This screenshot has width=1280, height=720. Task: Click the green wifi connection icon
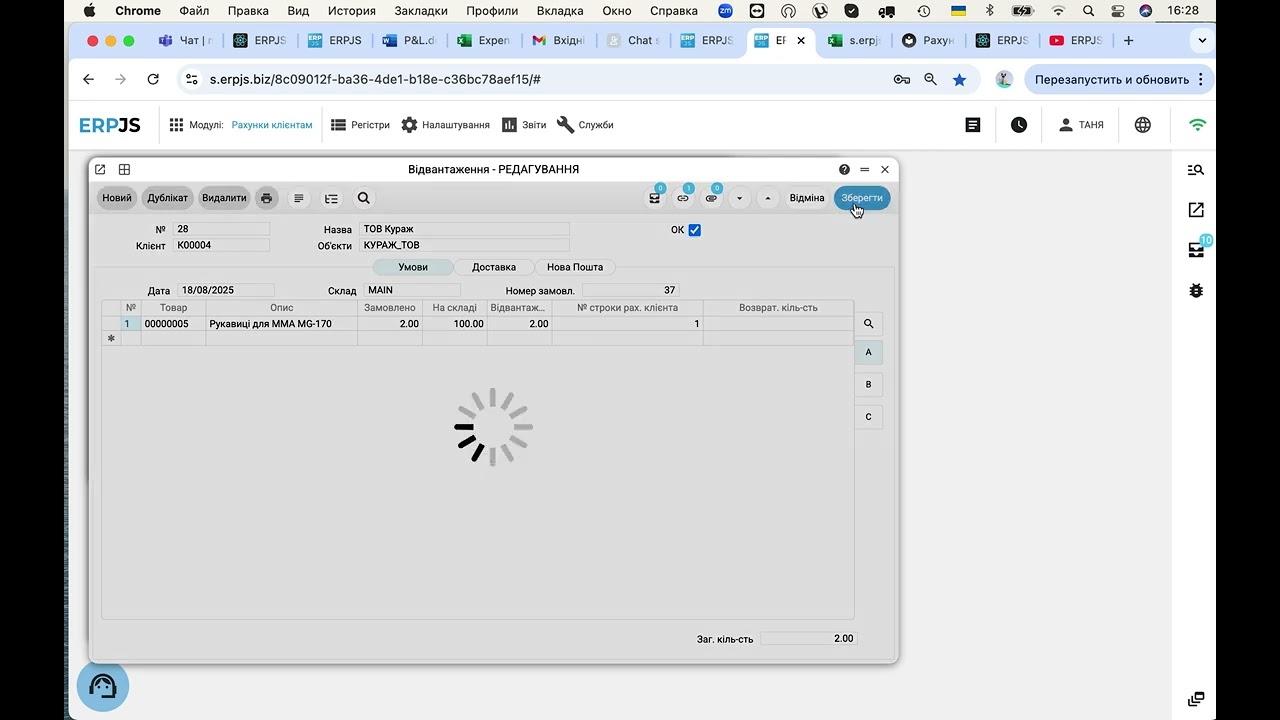click(x=1197, y=125)
